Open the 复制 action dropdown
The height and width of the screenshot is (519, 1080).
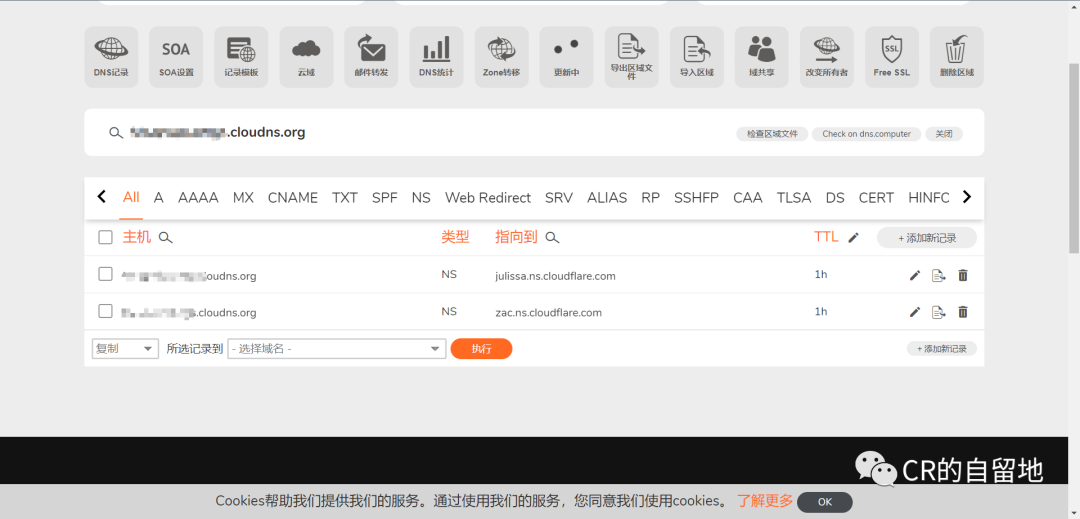click(x=125, y=349)
